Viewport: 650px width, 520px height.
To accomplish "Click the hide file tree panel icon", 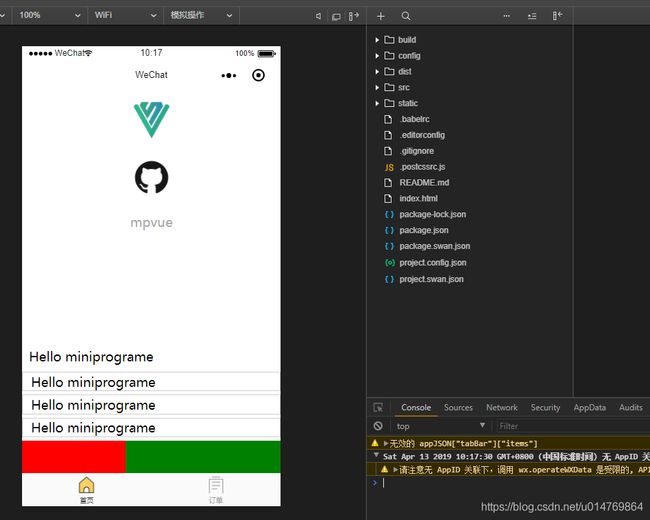I will [x=557, y=16].
